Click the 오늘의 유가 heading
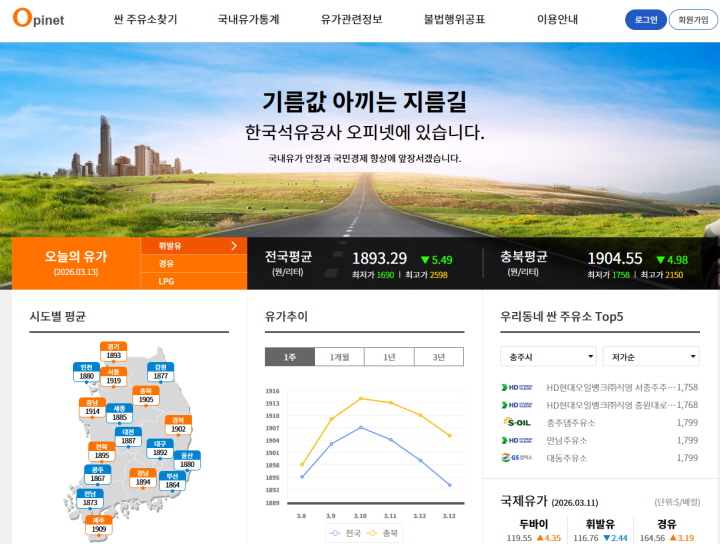 pos(76,256)
